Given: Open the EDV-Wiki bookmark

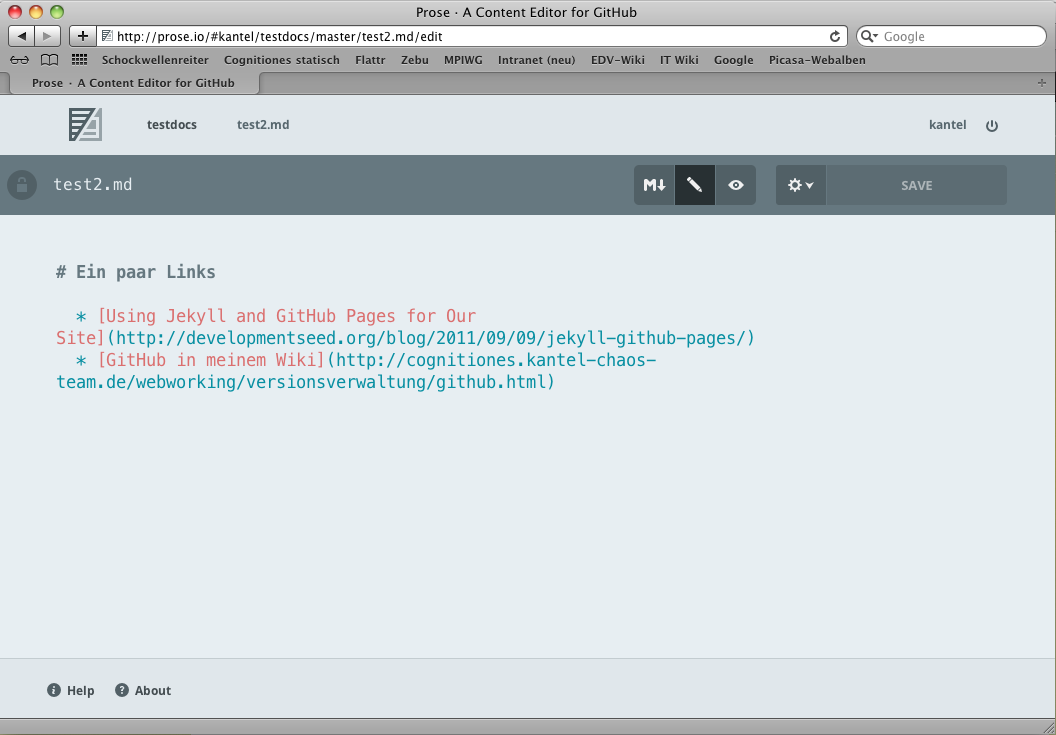Looking at the screenshot, I should pyautogui.click(x=618, y=60).
